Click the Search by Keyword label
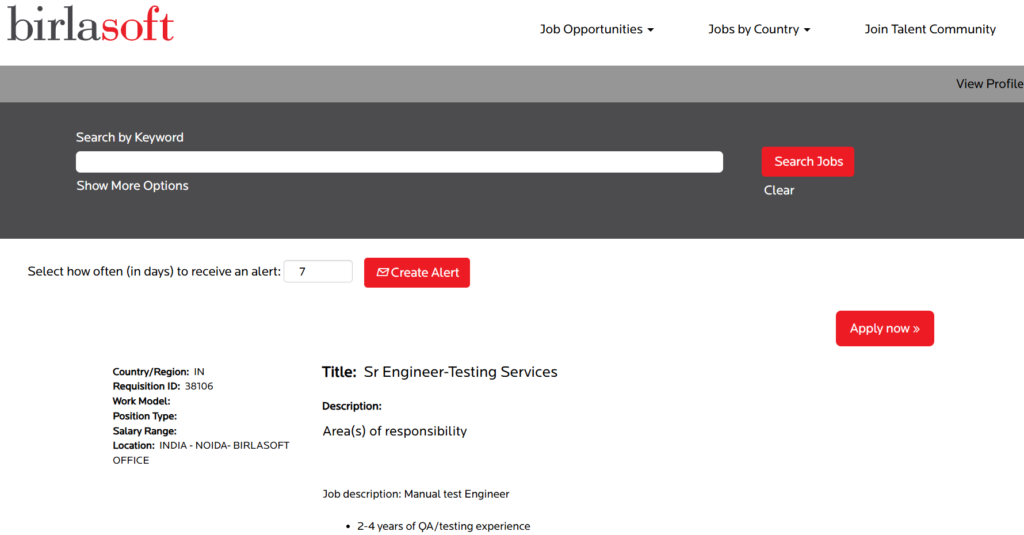Viewport: 1024px width, 535px height. [x=129, y=137]
